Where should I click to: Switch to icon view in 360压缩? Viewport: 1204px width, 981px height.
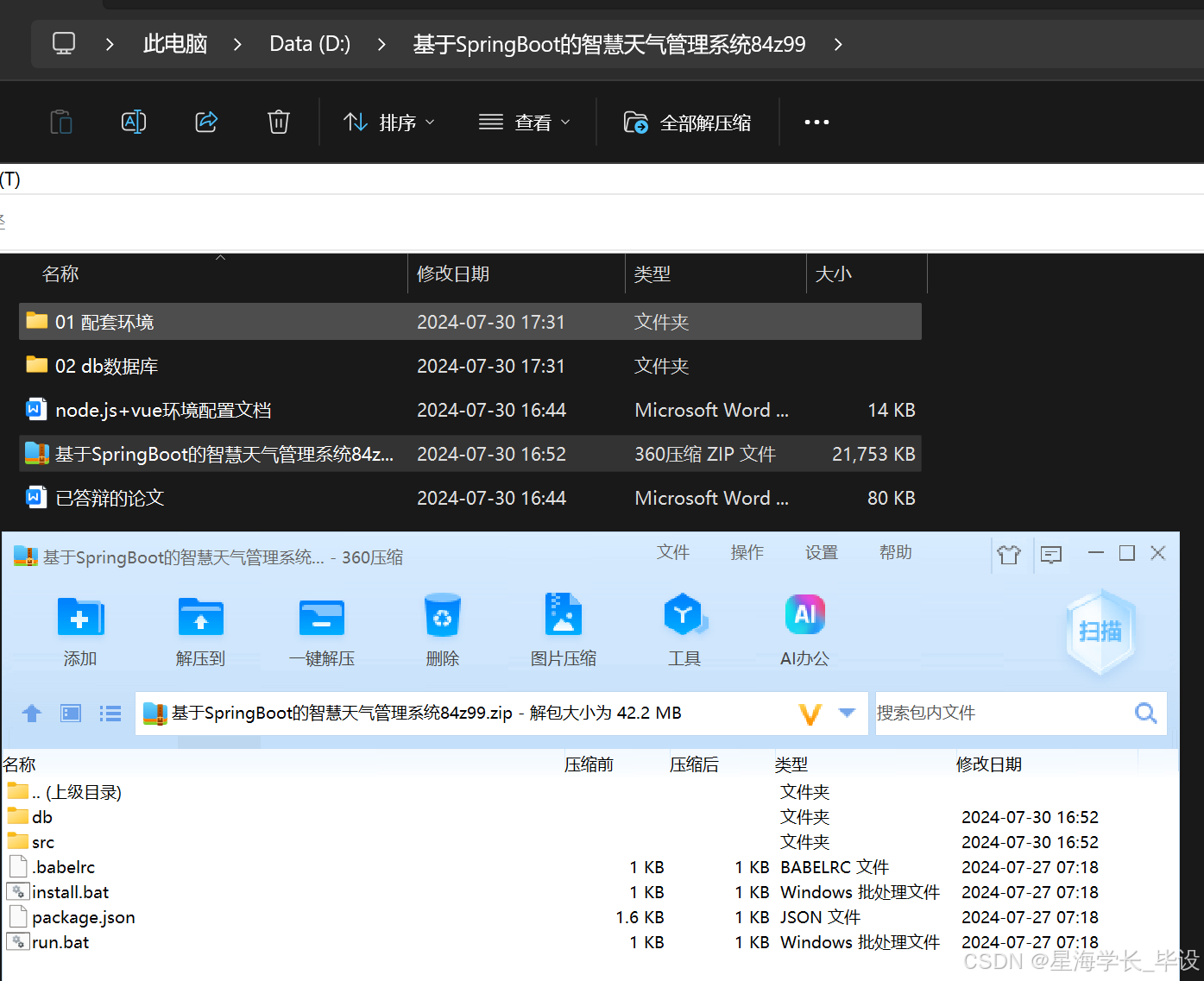(x=71, y=714)
